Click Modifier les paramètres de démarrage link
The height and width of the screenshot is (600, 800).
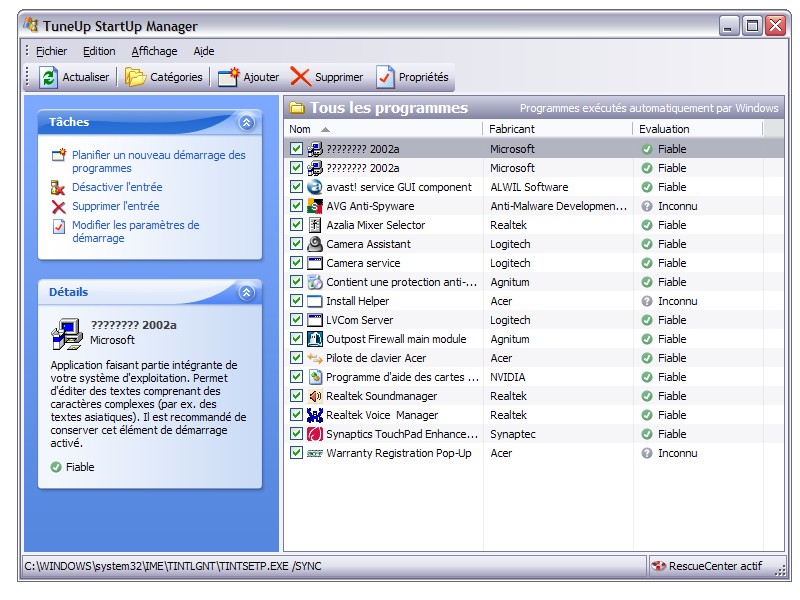(x=135, y=231)
